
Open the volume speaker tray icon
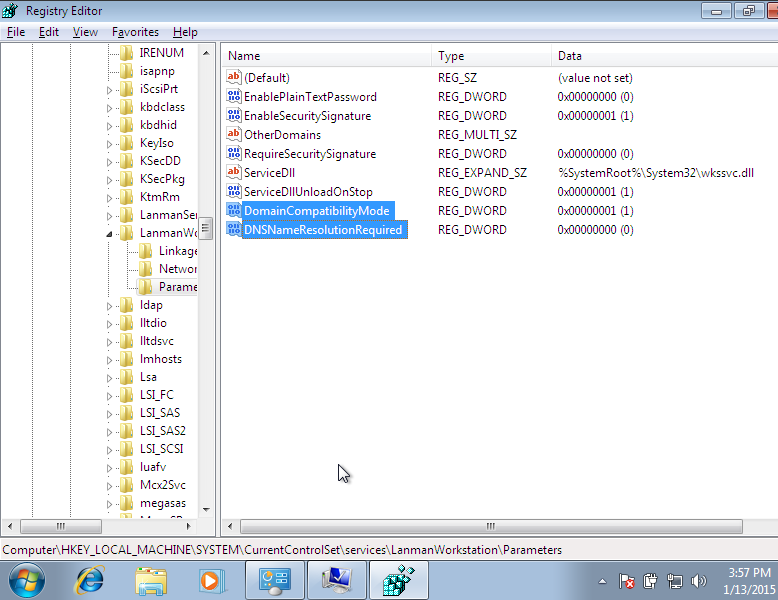(x=699, y=581)
